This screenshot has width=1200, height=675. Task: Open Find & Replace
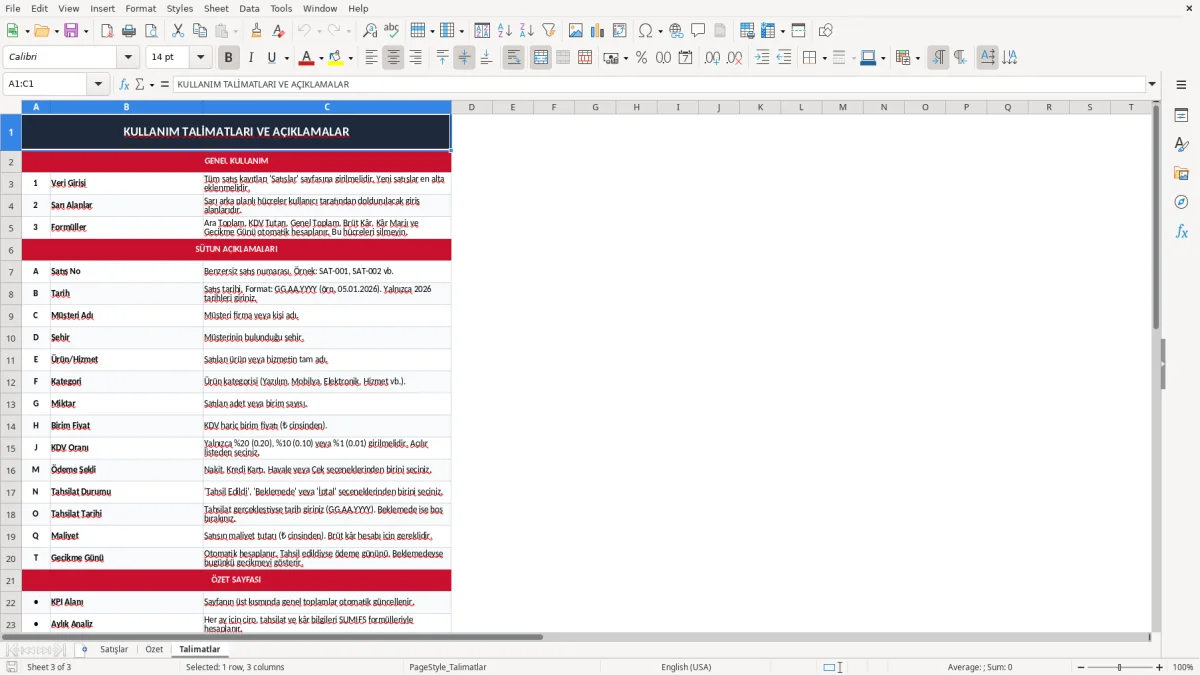(x=370, y=31)
